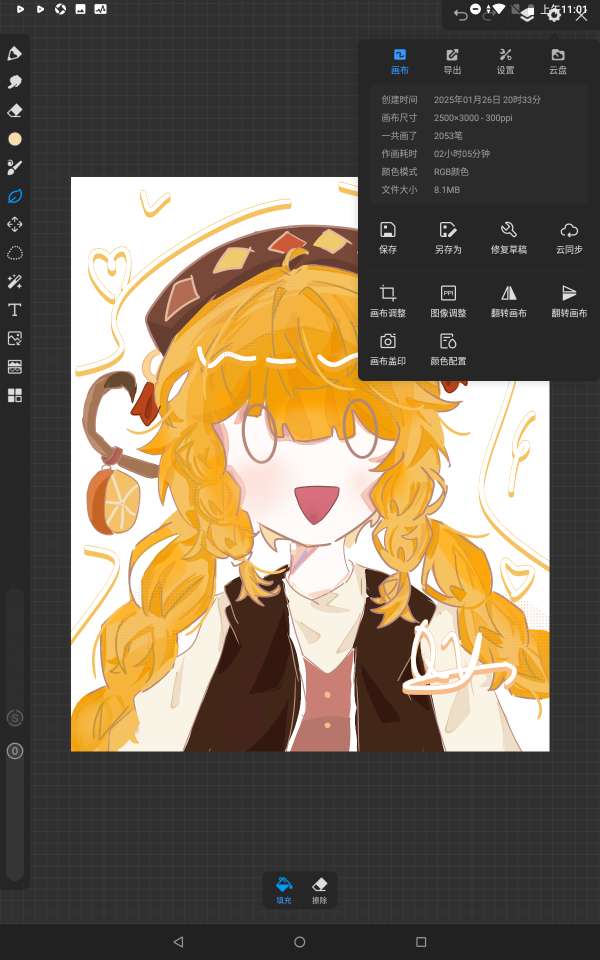Open the layers panel icon
This screenshot has height=960, width=600.
(x=527, y=13)
